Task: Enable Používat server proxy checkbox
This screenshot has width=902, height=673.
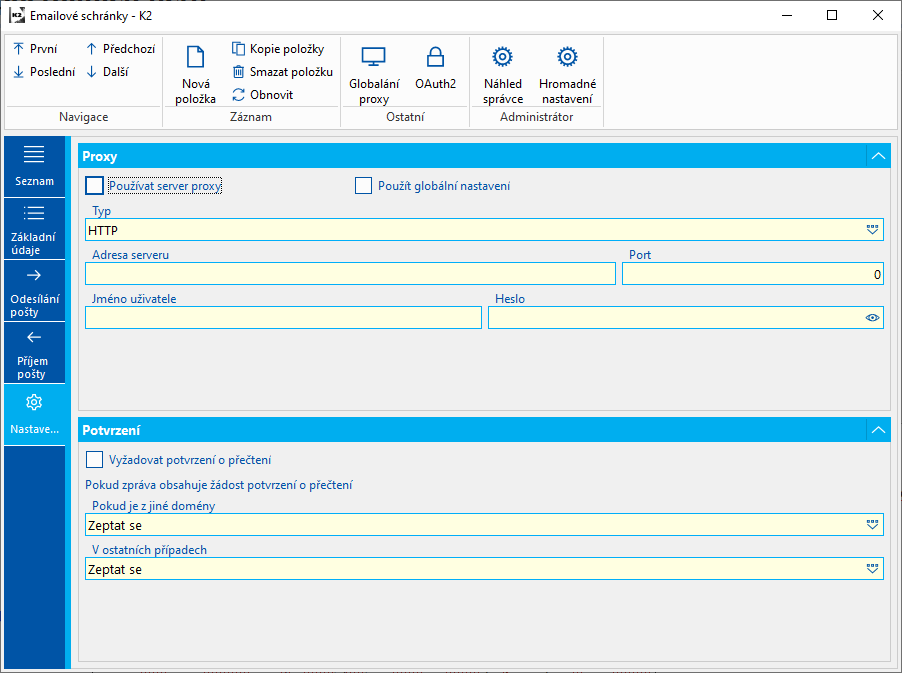Action: coord(95,186)
